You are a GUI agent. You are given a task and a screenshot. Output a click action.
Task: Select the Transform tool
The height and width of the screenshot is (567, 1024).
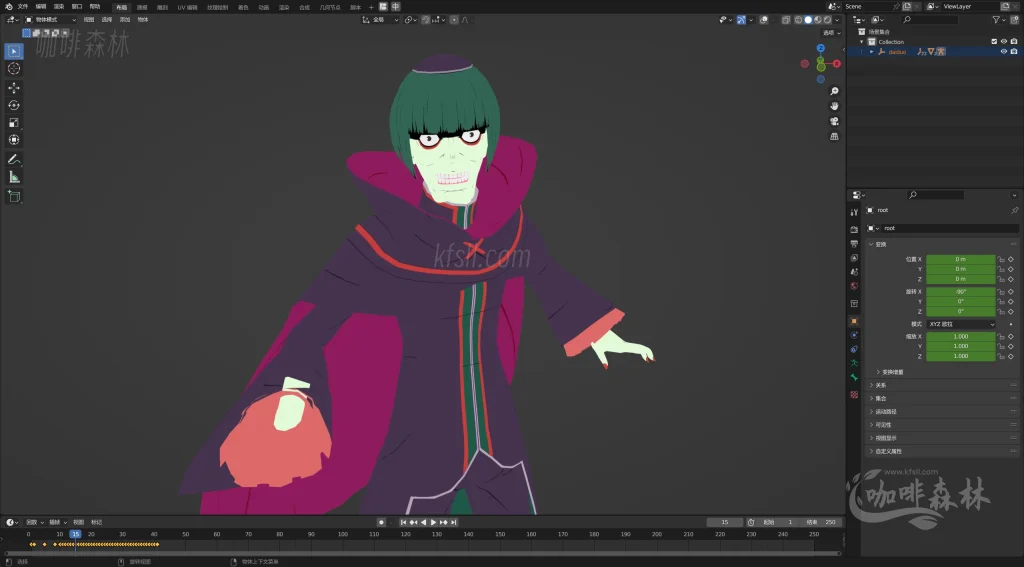(x=14, y=140)
